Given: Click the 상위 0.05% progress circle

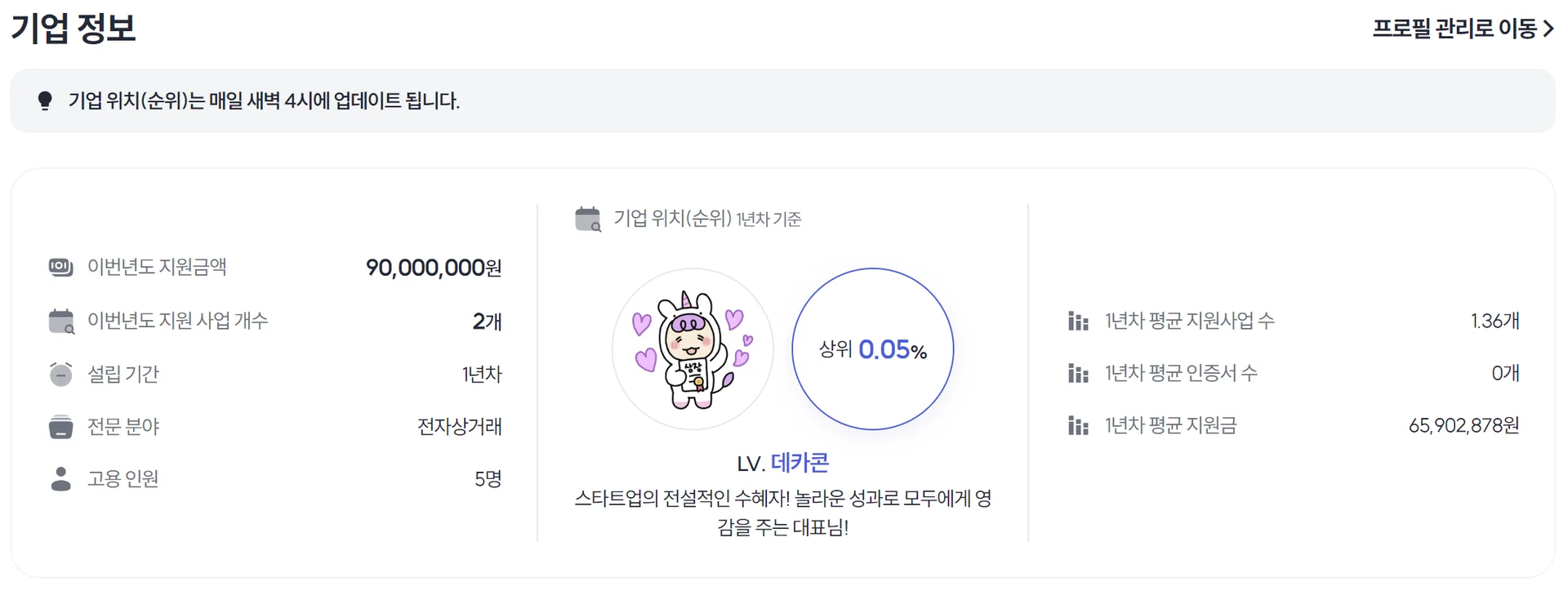Looking at the screenshot, I should tap(872, 349).
